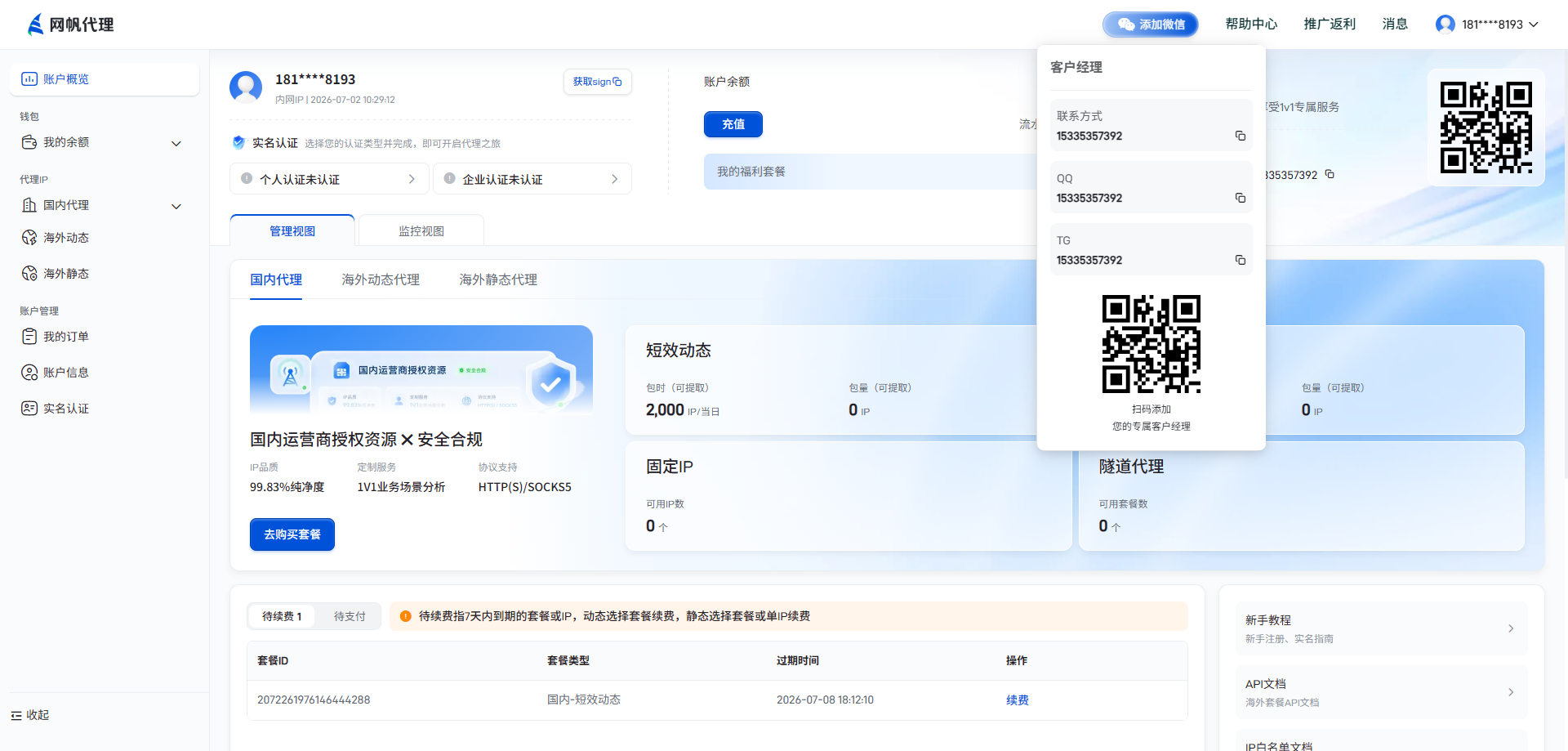
Task: Click 国内代理 building icon in sidebar
Action: (29, 205)
